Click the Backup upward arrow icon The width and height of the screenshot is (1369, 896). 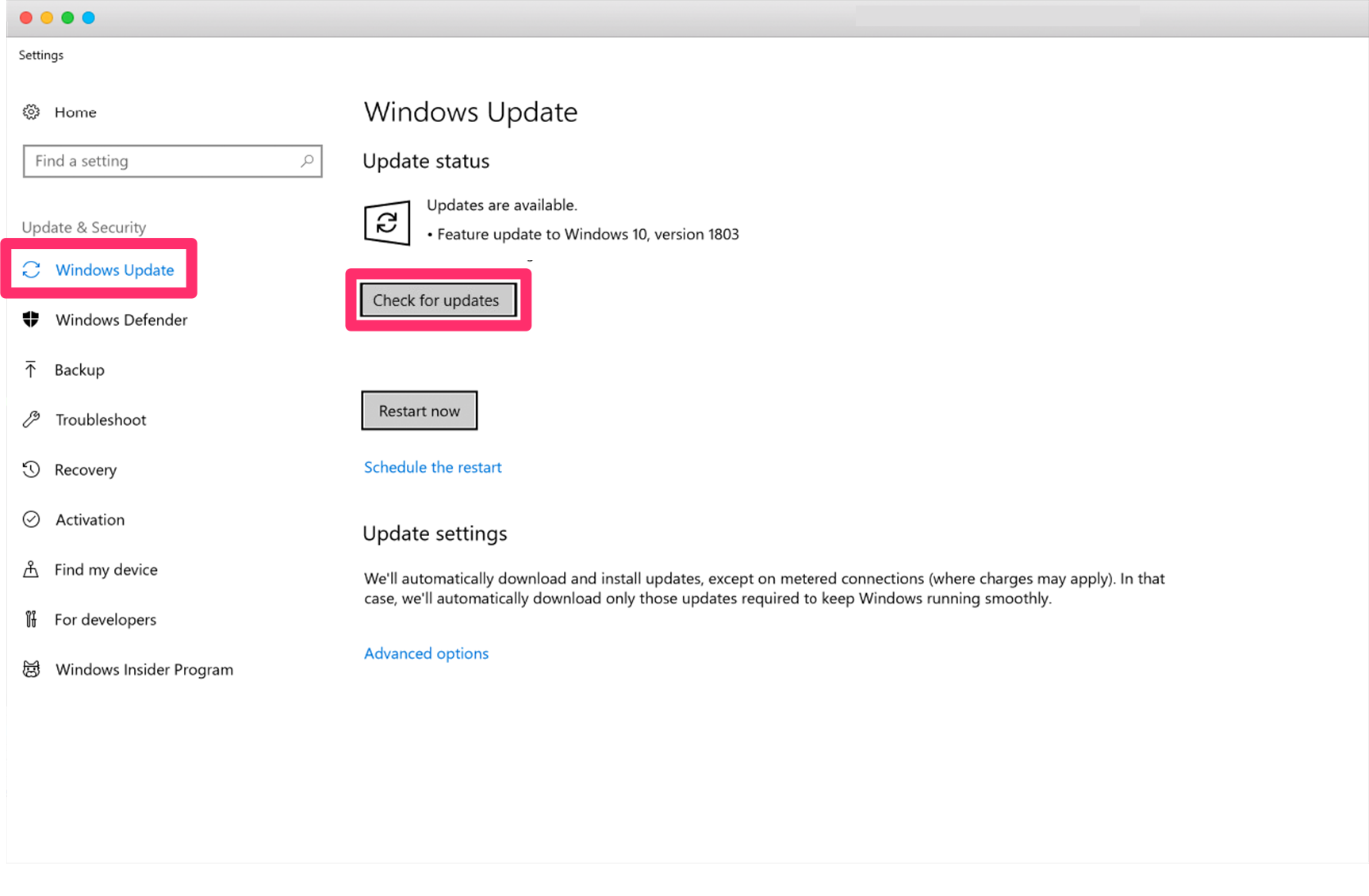pos(30,370)
